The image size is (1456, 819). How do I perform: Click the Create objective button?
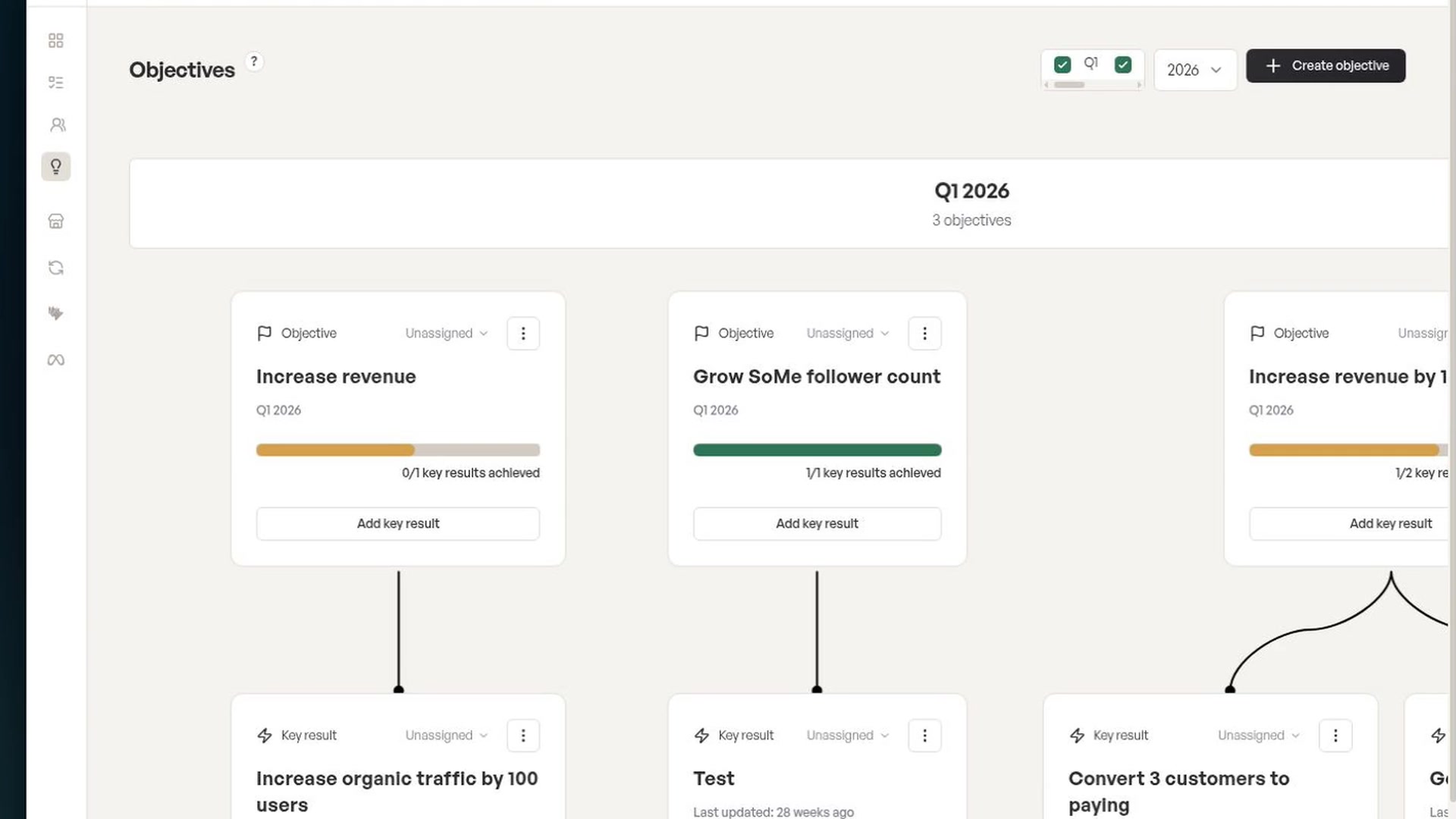coord(1326,66)
